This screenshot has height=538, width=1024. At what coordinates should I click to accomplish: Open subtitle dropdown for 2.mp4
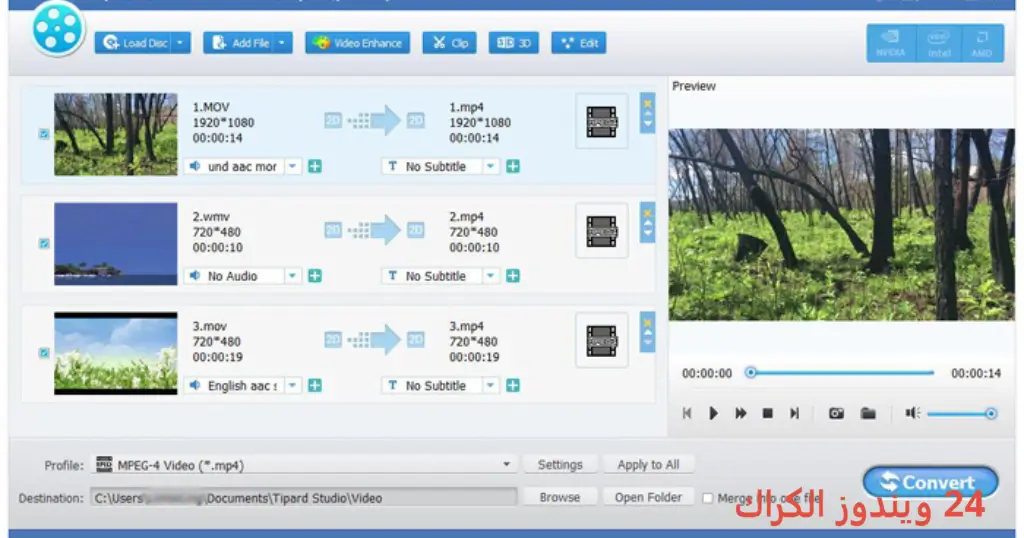pyautogui.click(x=490, y=276)
